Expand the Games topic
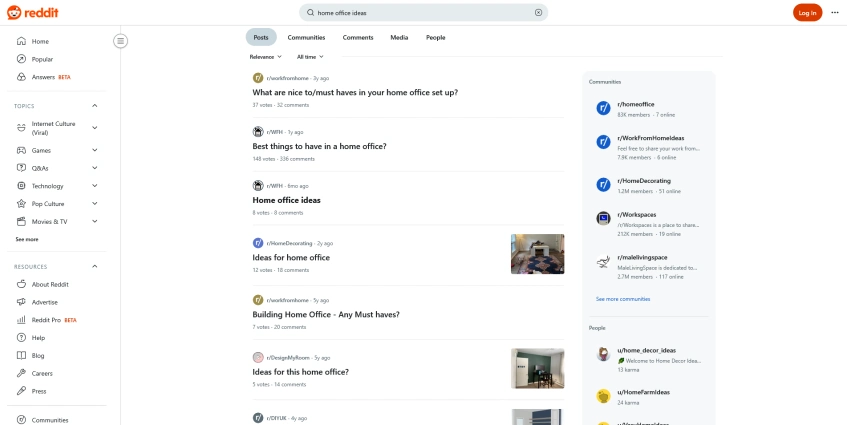Viewport: 847px width, 425px height. tap(95, 151)
